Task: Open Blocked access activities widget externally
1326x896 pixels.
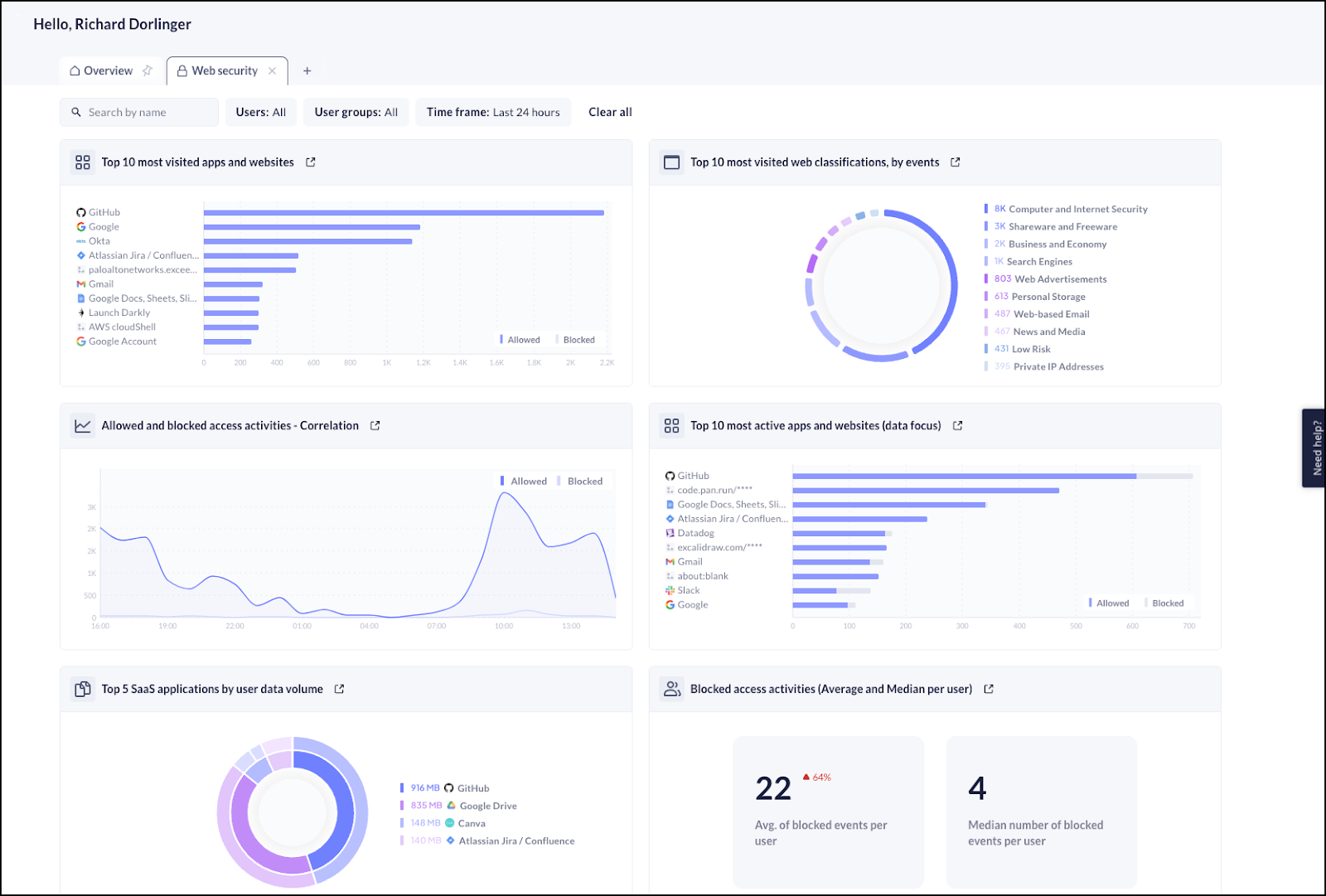Action: pyautogui.click(x=989, y=689)
